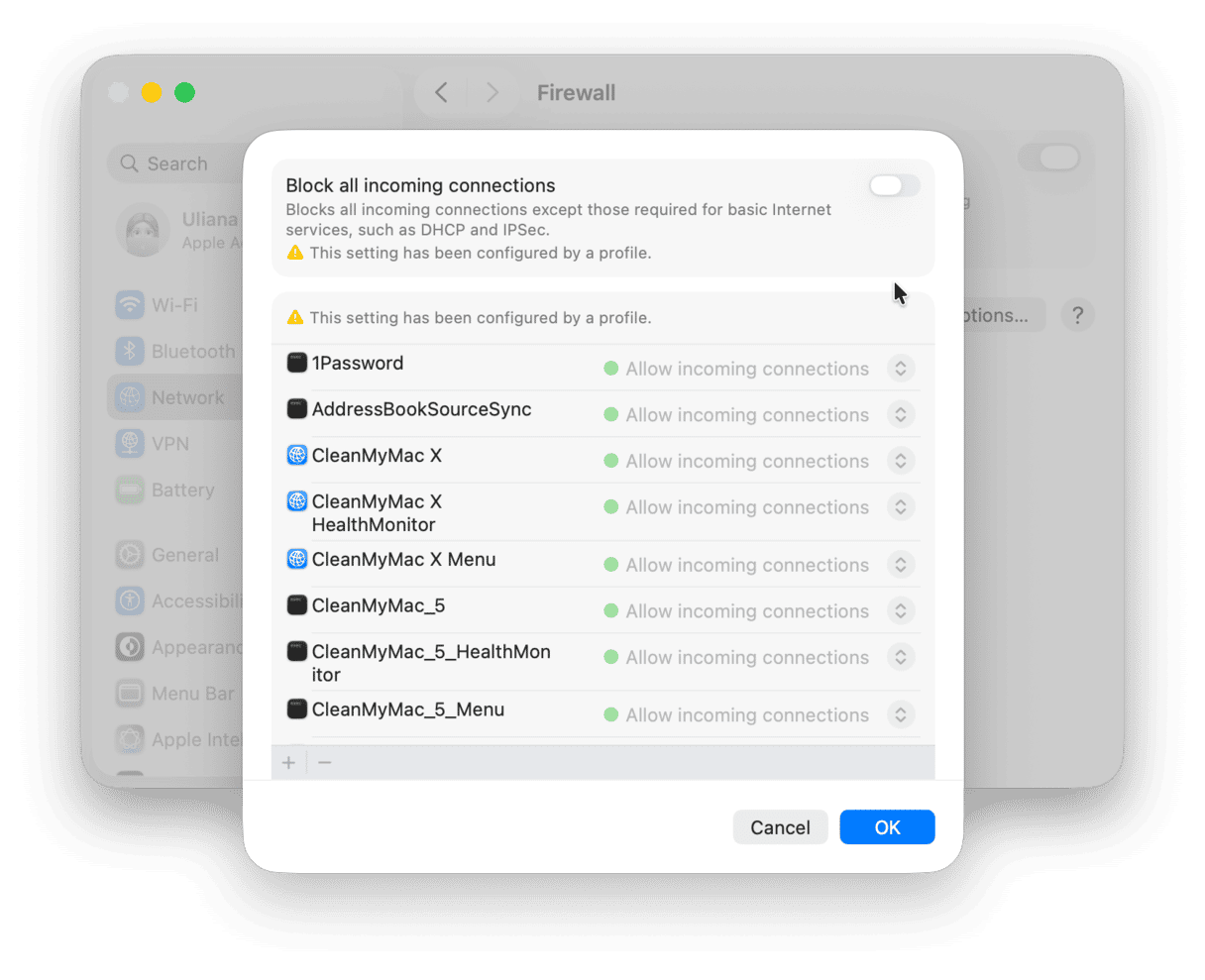The image size is (1205, 980).
Task: Go back using the back arrow
Action: 442,93
